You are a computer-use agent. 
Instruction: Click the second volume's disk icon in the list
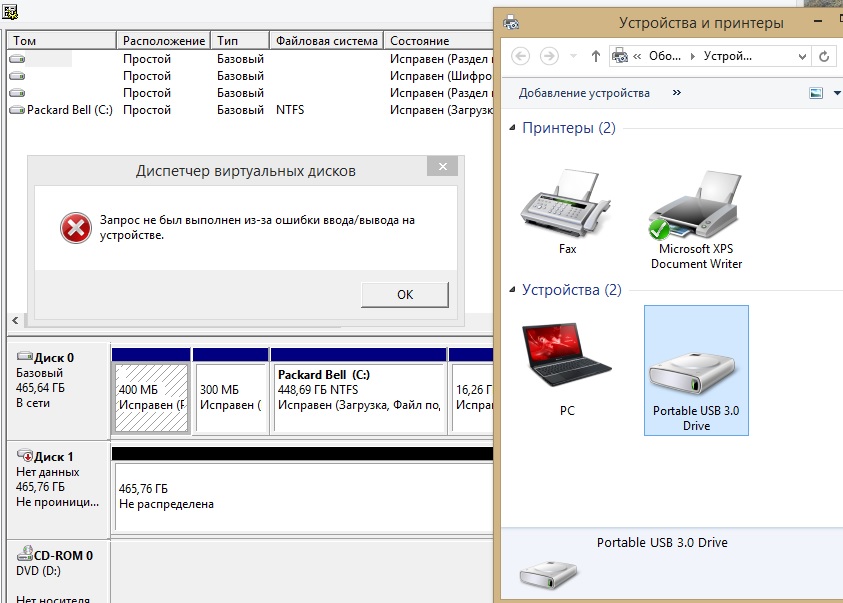pos(17,76)
